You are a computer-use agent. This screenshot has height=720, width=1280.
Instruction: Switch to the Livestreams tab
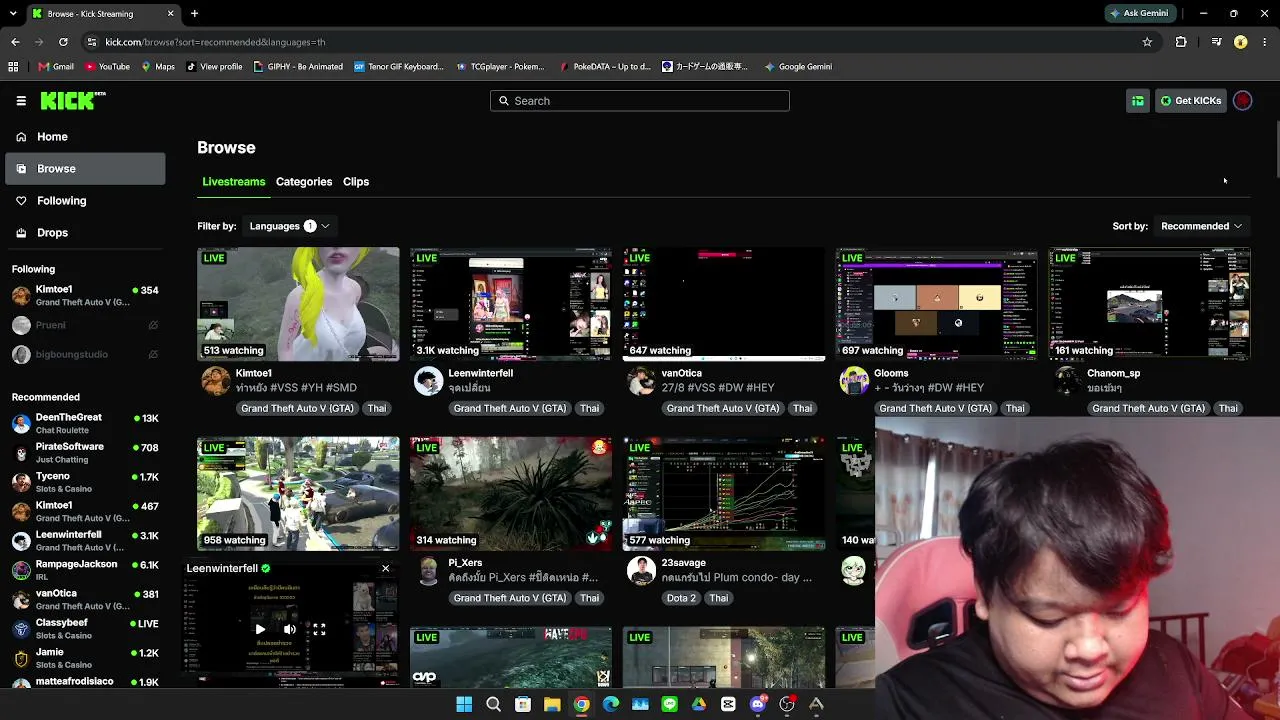click(233, 182)
